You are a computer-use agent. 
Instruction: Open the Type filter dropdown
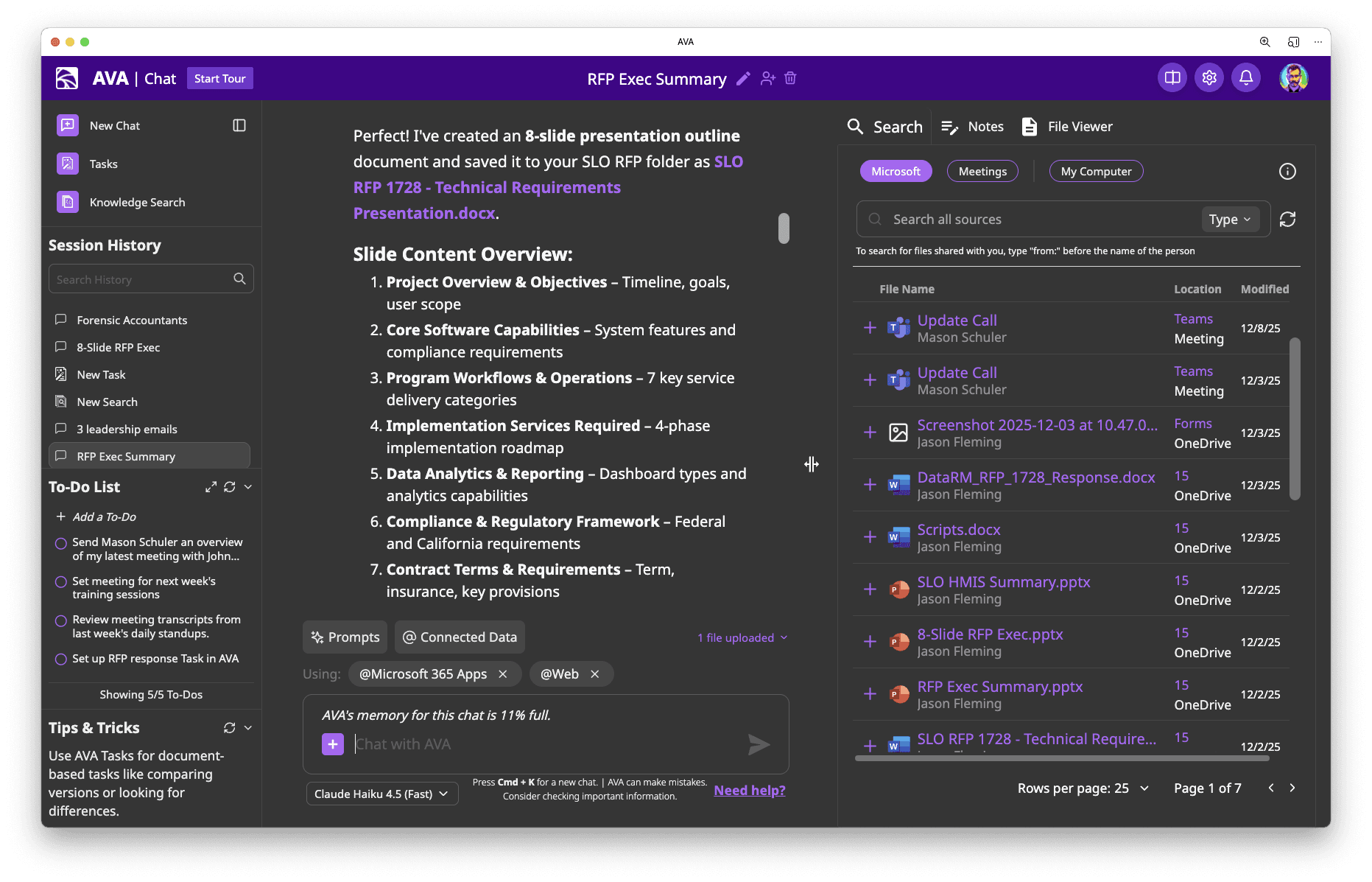(1230, 219)
